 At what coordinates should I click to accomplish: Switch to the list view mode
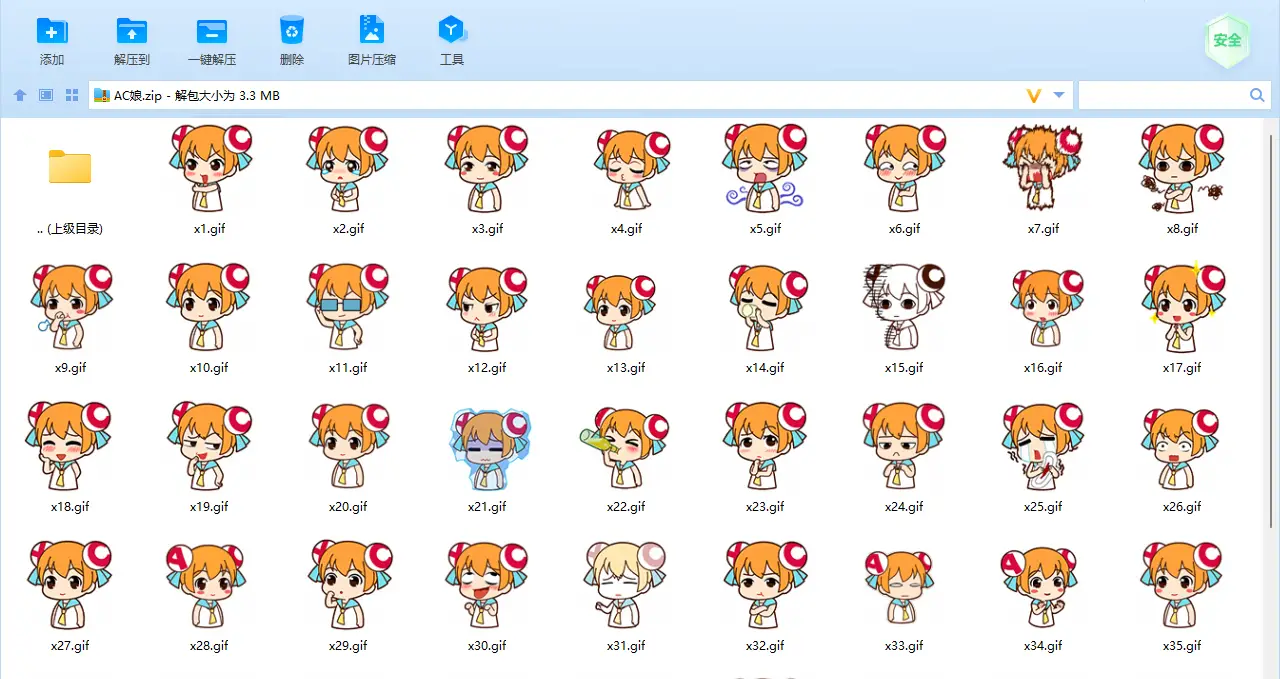[x=46, y=95]
